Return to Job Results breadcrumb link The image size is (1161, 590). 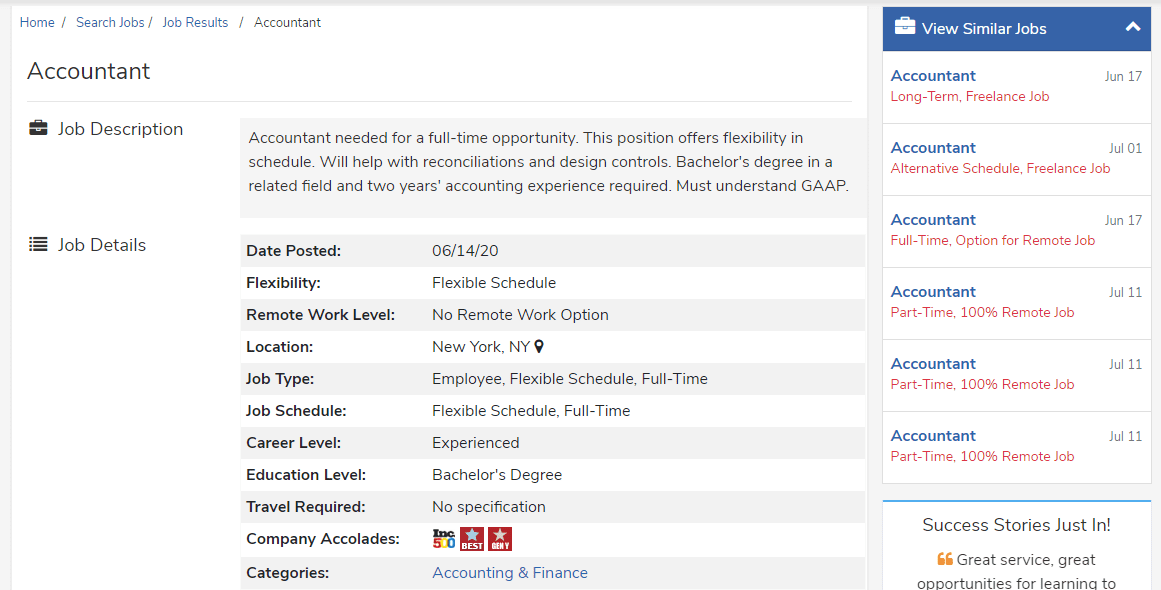(x=195, y=22)
